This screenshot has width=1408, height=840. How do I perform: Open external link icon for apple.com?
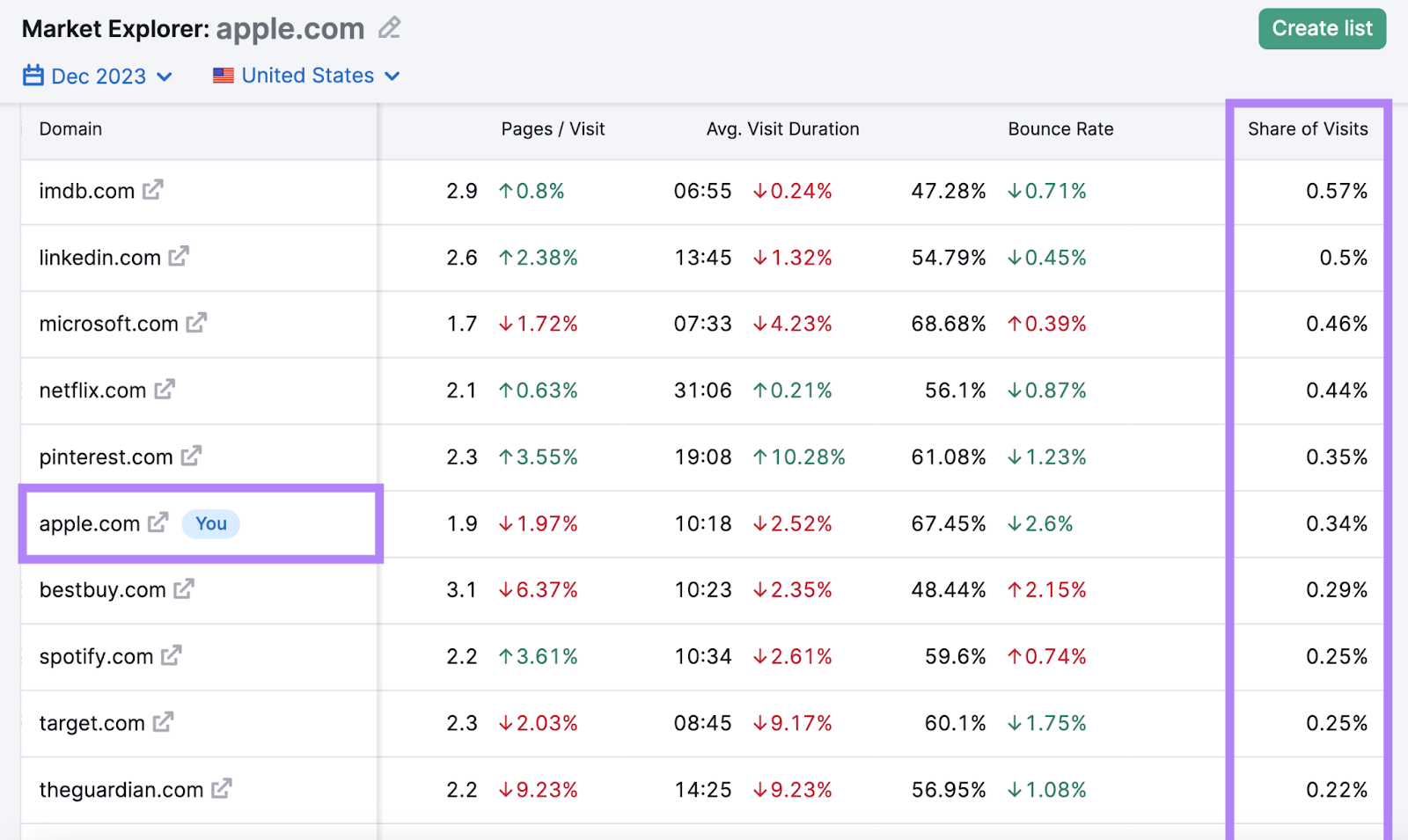pos(158,522)
